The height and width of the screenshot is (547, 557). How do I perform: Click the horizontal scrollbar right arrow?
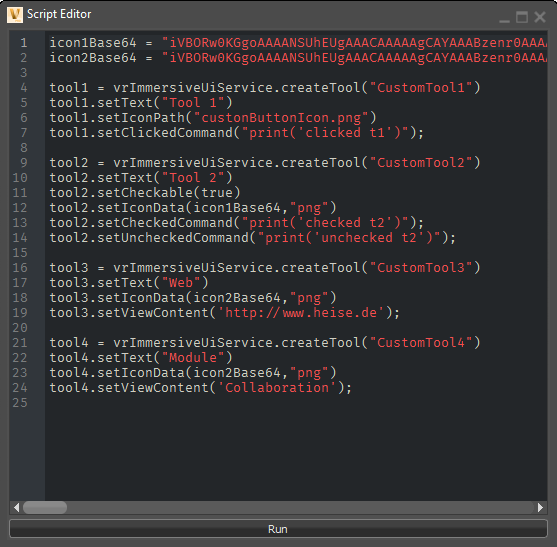pyautogui.click(x=540, y=508)
